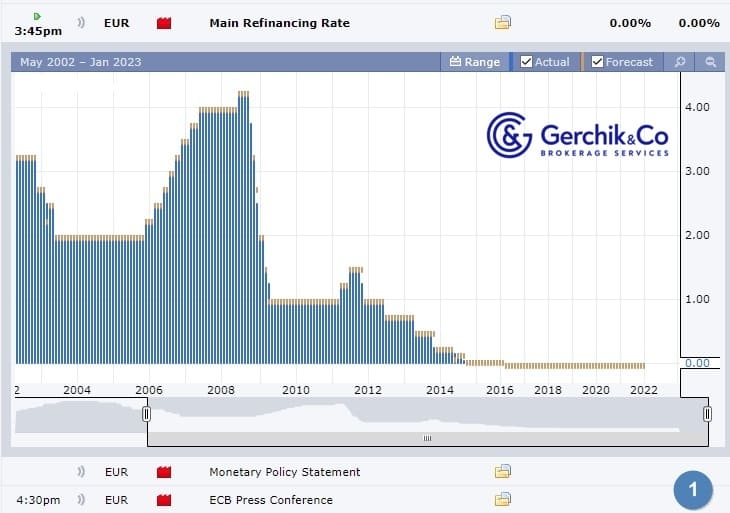The height and width of the screenshot is (513, 730).
Task: Uncheck the Forecast data checkbox
Action: click(x=598, y=62)
